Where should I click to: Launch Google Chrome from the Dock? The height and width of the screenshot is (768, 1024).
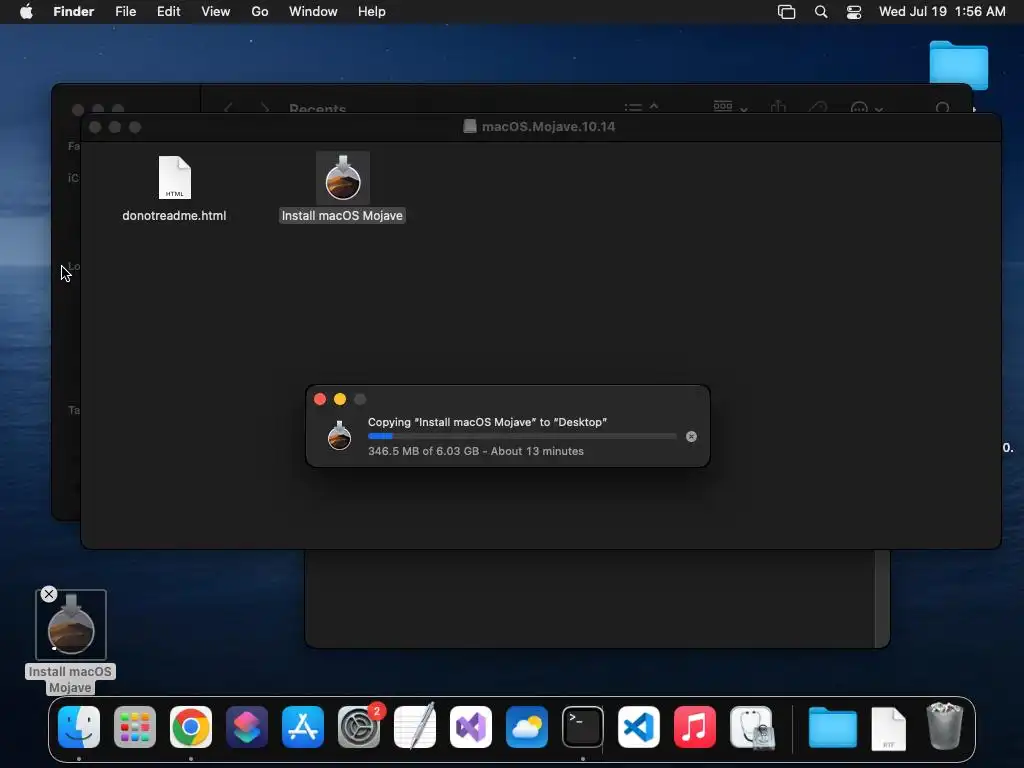191,727
